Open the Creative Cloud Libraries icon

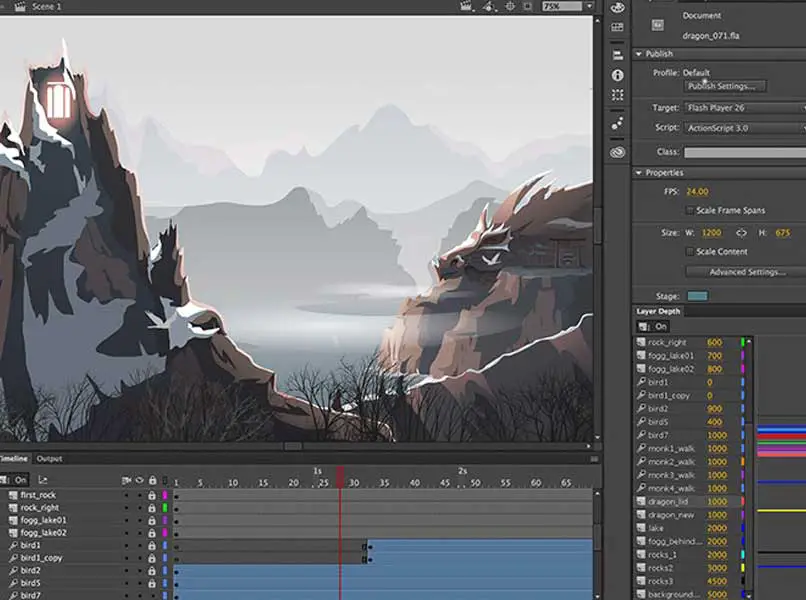click(x=617, y=152)
